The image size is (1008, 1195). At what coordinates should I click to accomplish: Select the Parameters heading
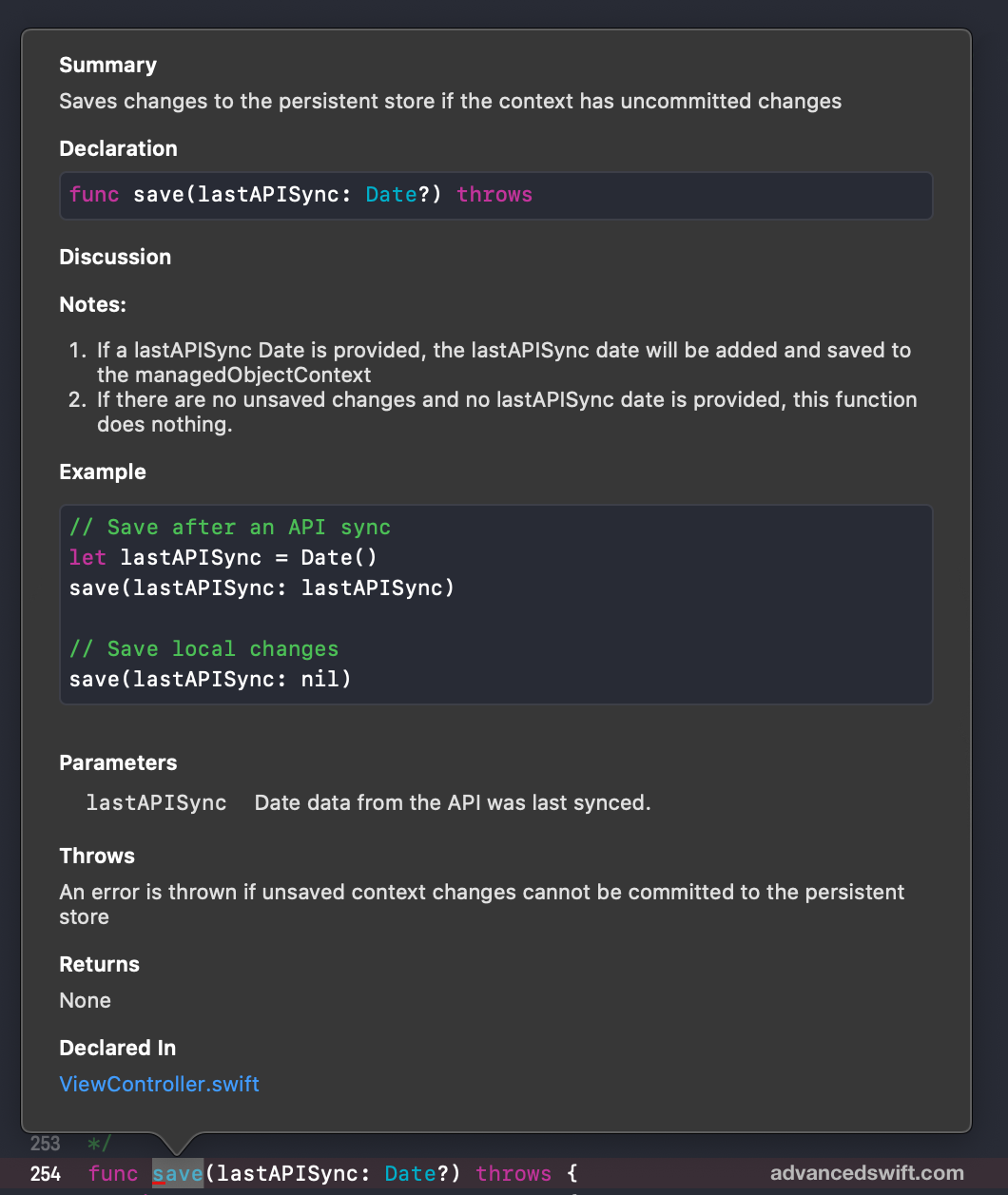pos(118,762)
